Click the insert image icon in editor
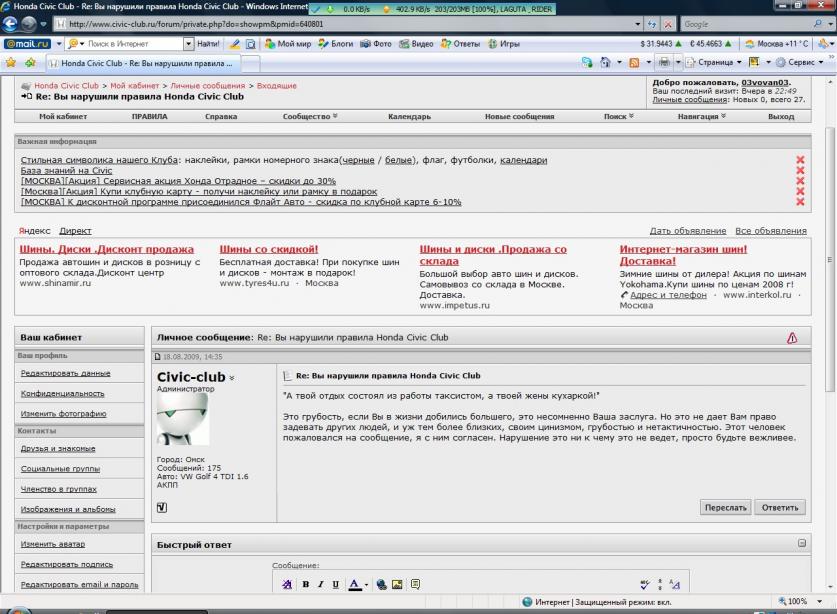The height and width of the screenshot is (614, 837). click(x=397, y=584)
